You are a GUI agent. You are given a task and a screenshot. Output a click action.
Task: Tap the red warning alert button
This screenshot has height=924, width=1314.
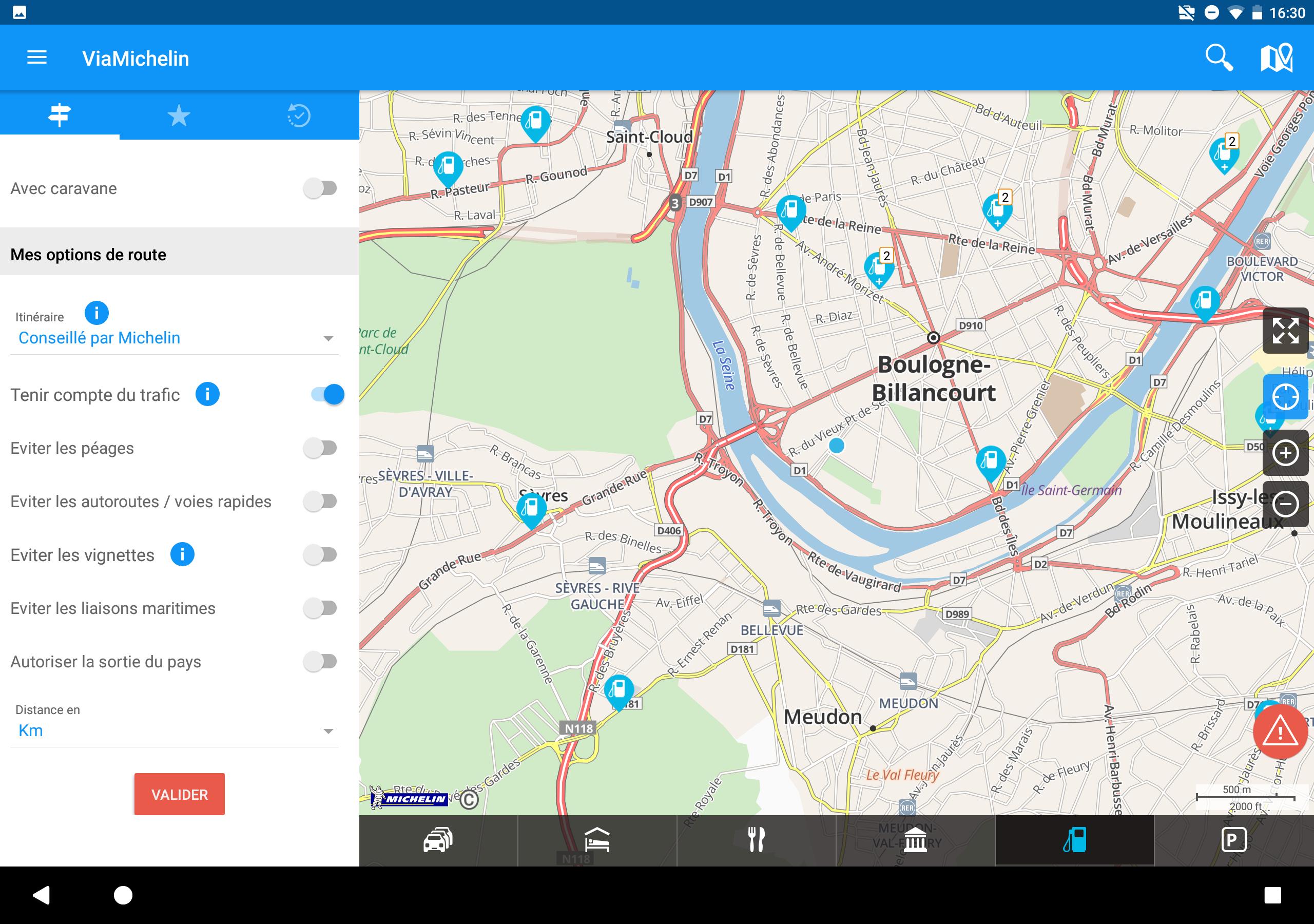point(1280,731)
